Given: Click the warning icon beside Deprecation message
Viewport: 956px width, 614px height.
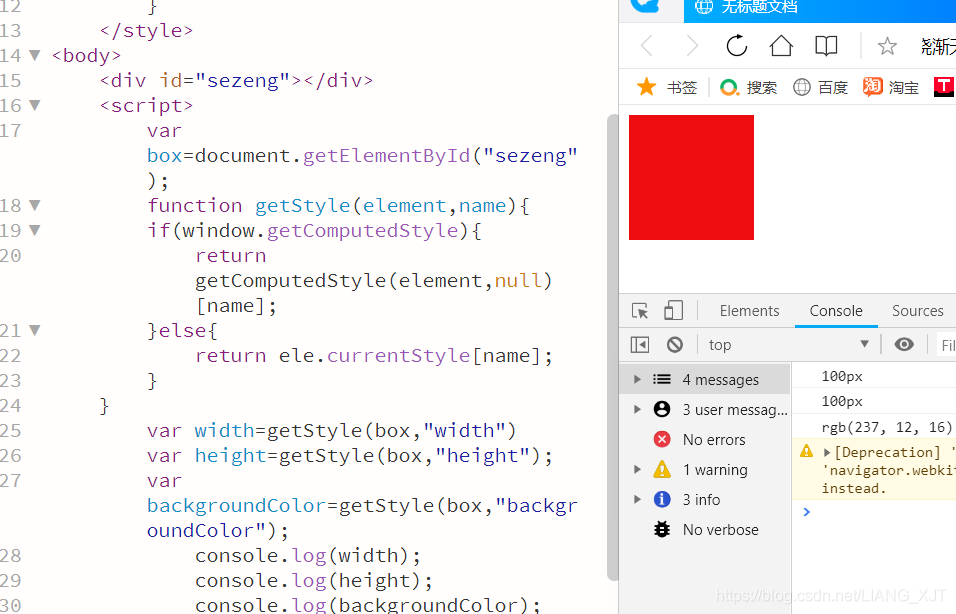Looking at the screenshot, I should 807,451.
